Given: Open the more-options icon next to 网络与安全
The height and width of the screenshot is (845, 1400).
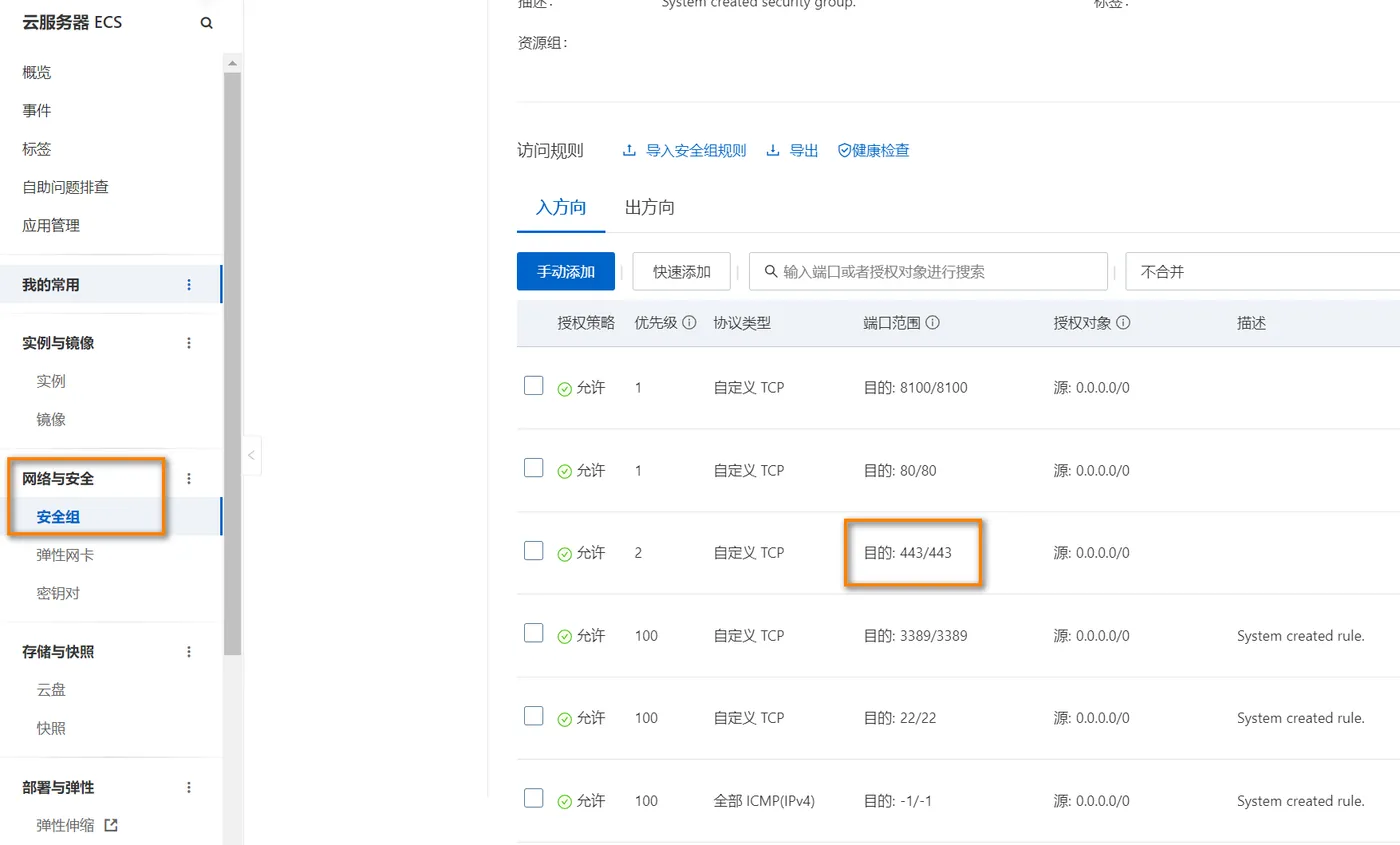Looking at the screenshot, I should tap(189, 479).
